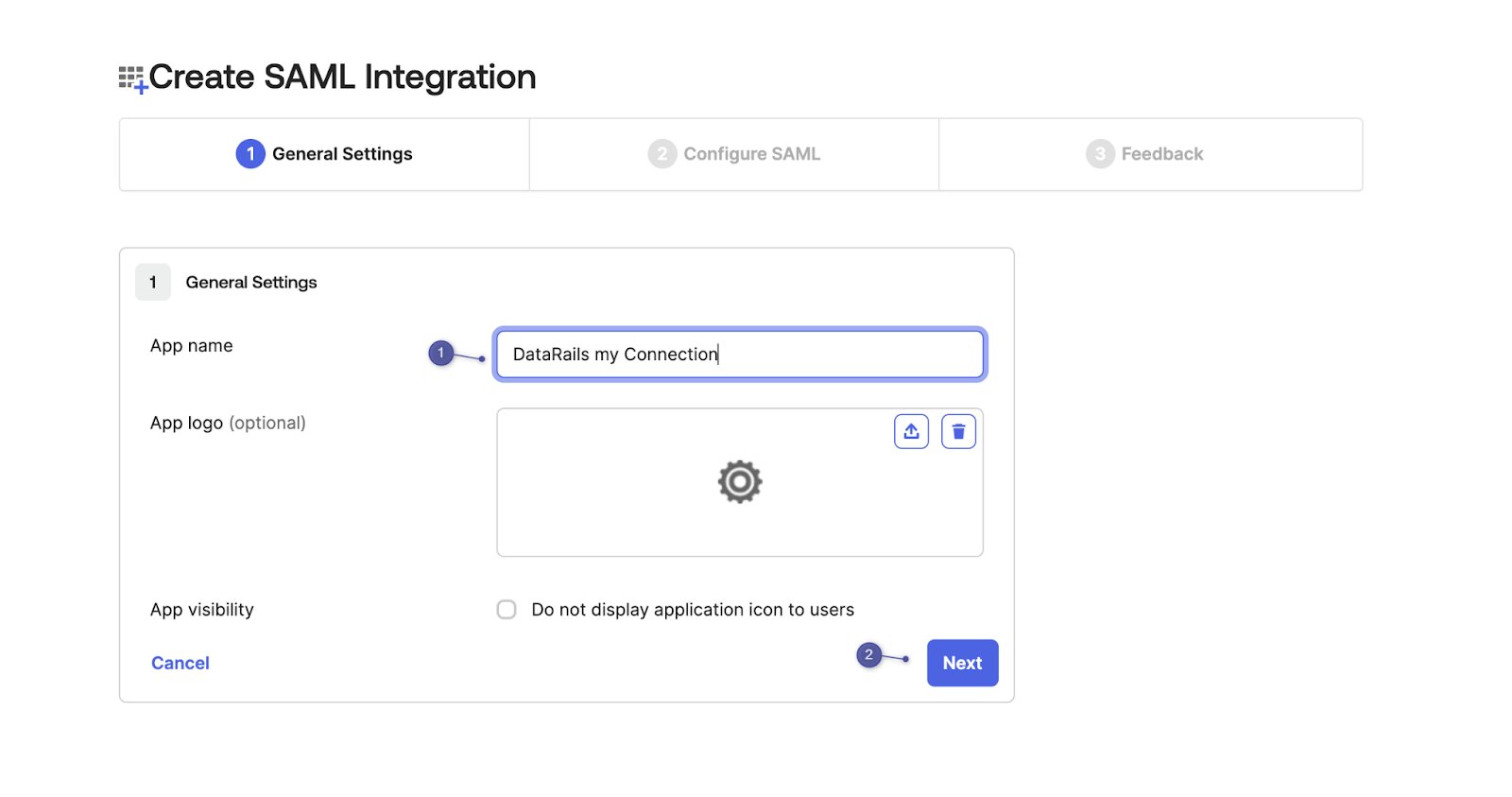Click the gray number 1 badge in the form header
This screenshot has height=797, width=1512.
click(153, 282)
